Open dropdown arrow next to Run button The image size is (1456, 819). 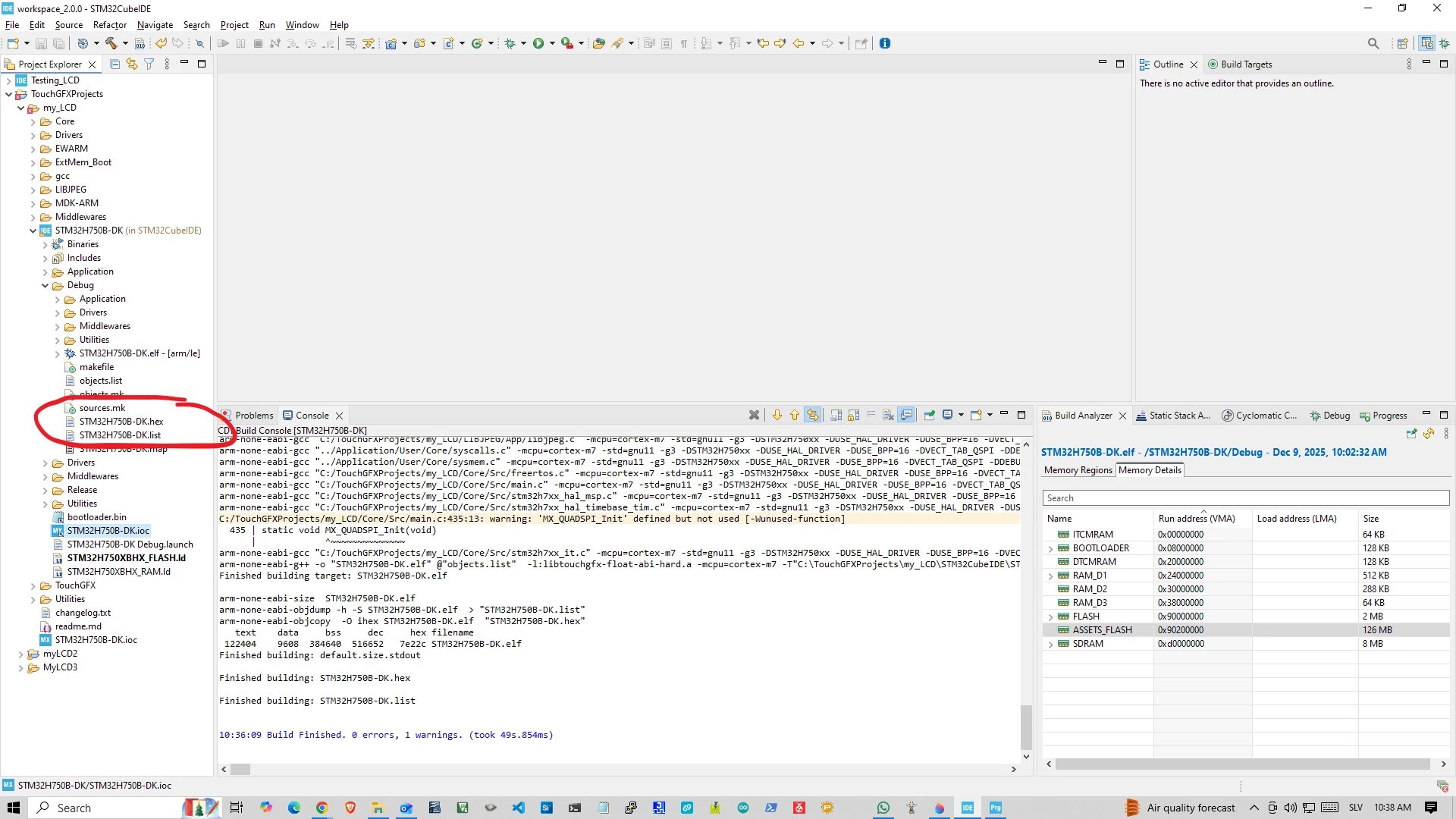coord(552,43)
